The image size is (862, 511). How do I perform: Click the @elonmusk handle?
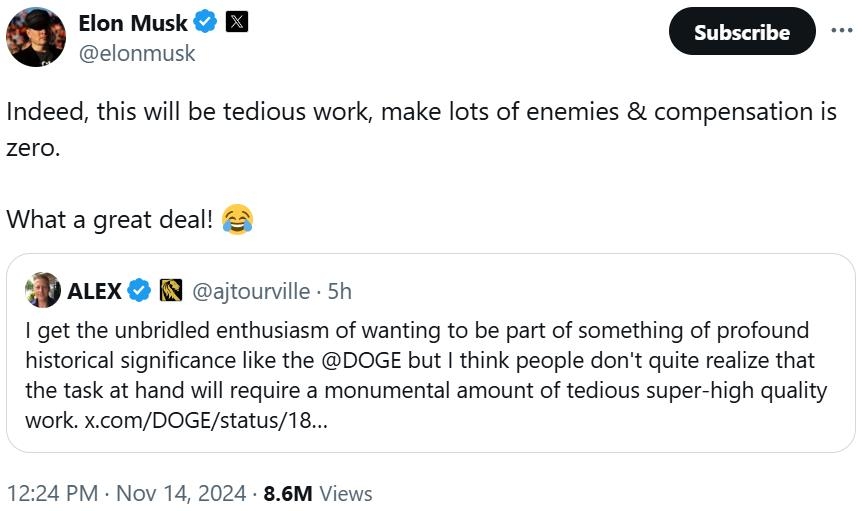click(x=137, y=54)
